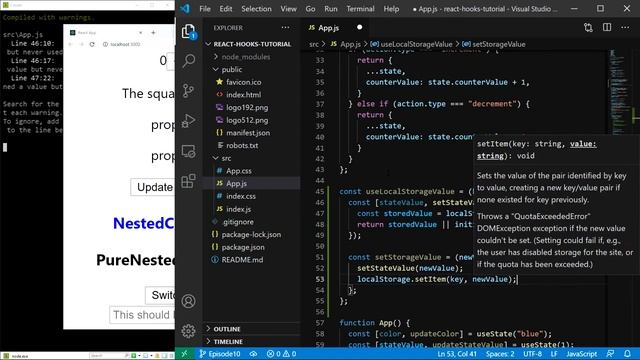
Task: Change language mode JavaScript
Action: tap(581, 353)
